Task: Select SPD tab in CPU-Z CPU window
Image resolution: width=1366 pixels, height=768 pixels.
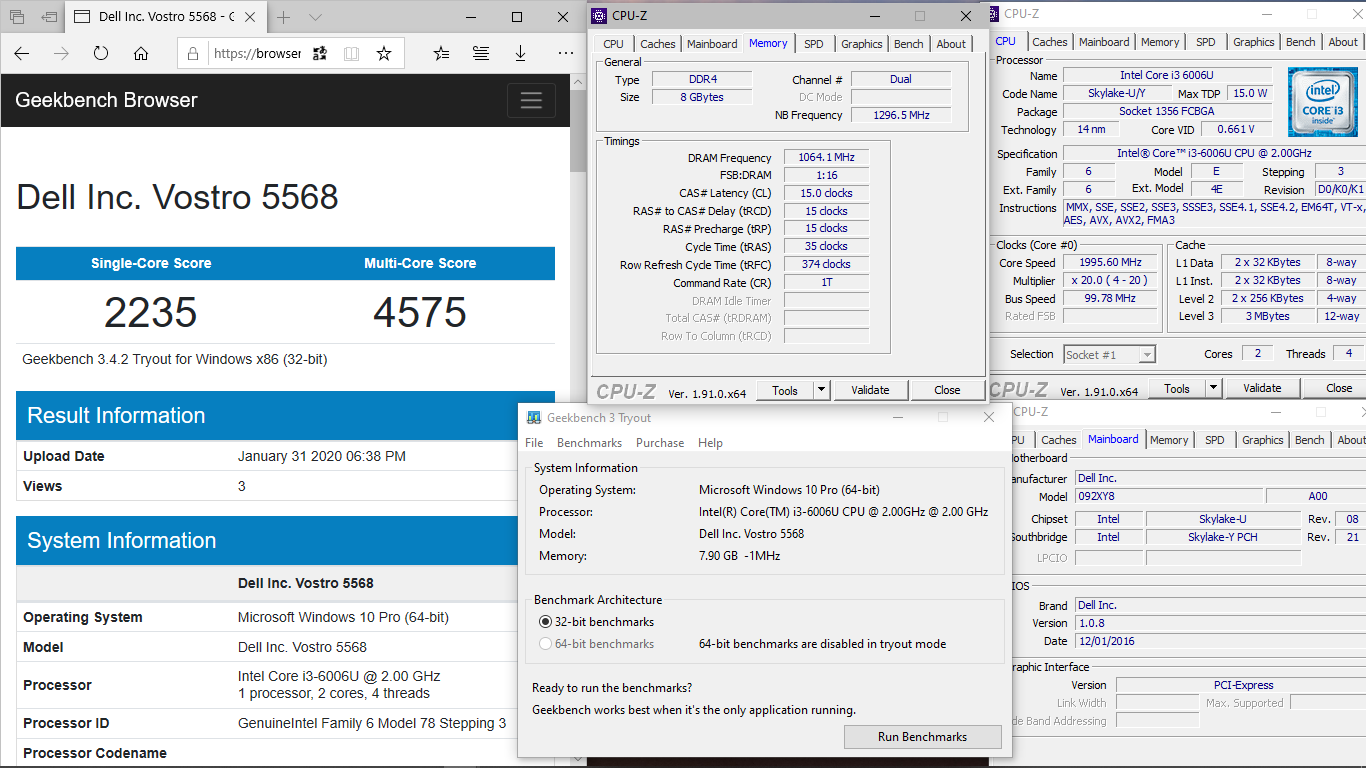Action: pyautogui.click(x=1206, y=42)
